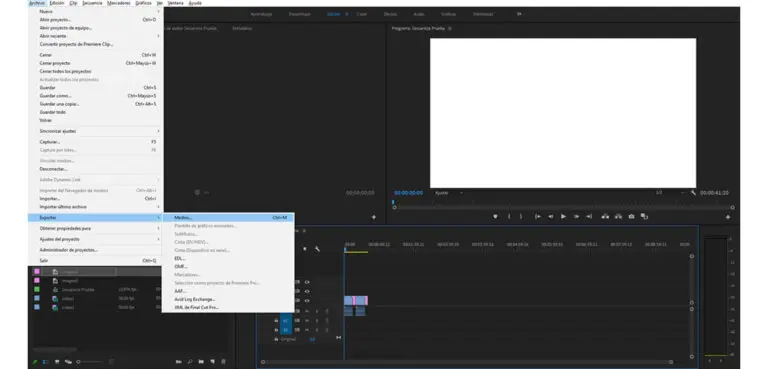Choose OMF... from the export submenu
768x369 pixels.
click(228, 267)
